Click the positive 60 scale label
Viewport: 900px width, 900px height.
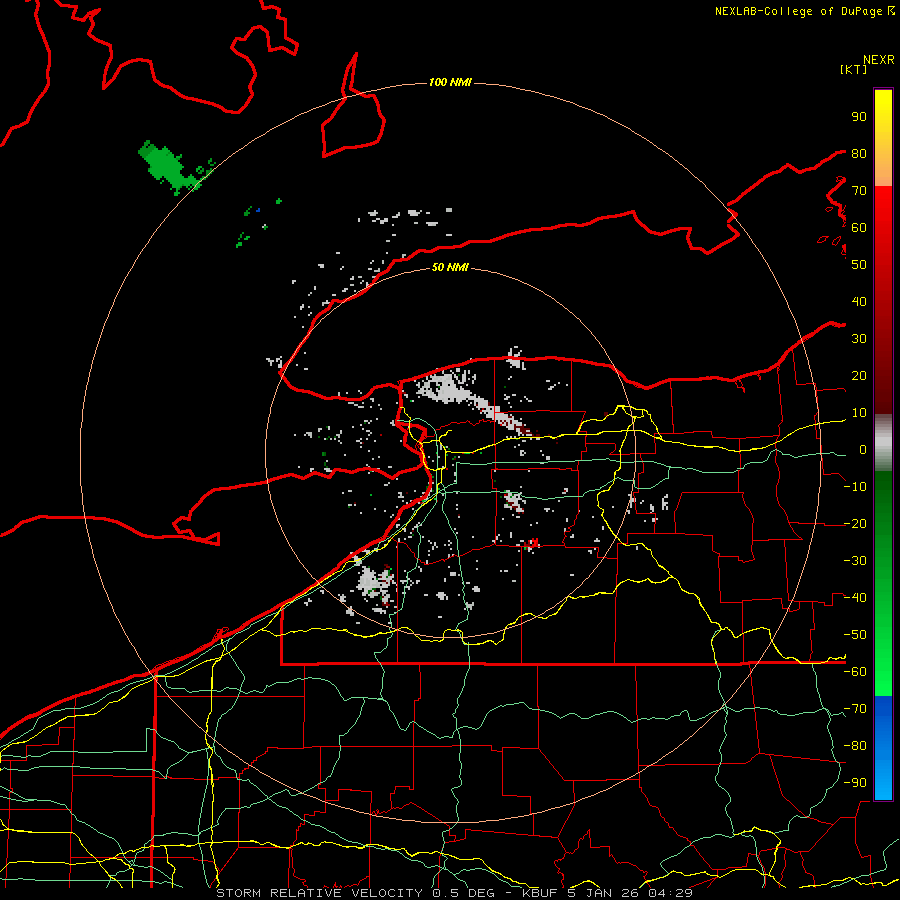(x=859, y=228)
